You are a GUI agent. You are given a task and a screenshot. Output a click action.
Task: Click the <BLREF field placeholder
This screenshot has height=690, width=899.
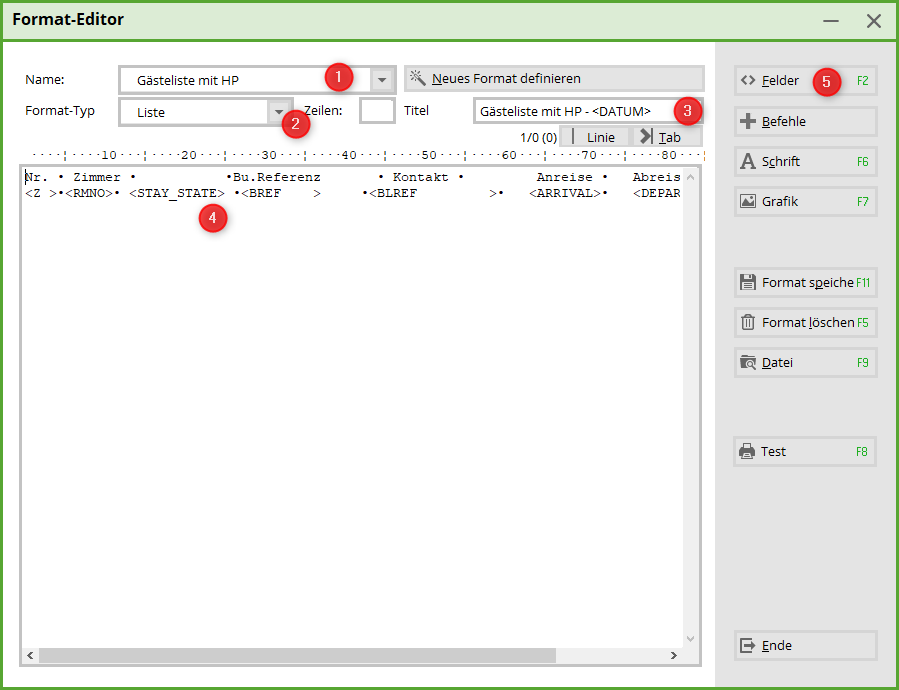click(x=433, y=193)
